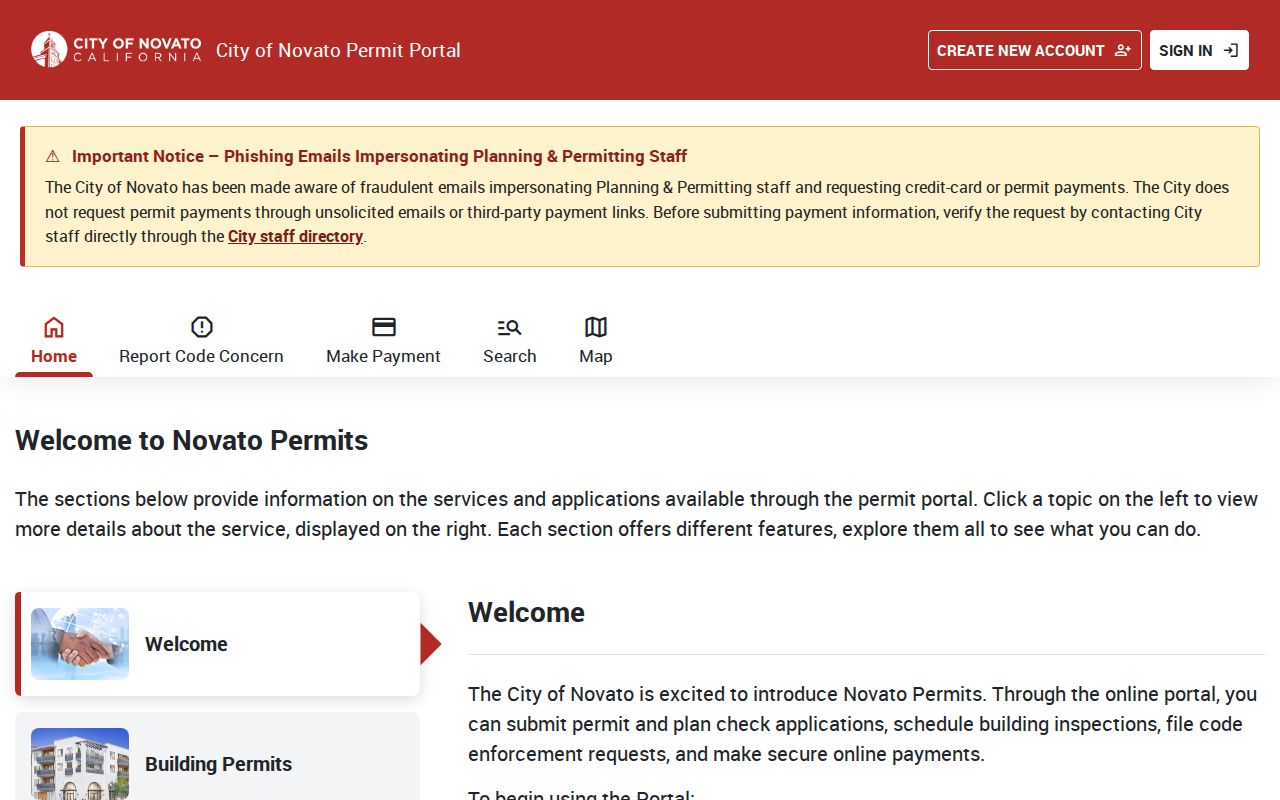Select the Map tab label
1280x800 pixels.
(x=596, y=356)
